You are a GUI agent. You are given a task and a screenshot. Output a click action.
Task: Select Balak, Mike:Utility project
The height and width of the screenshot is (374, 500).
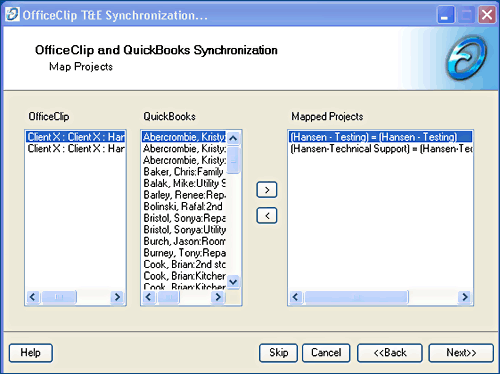click(184, 183)
